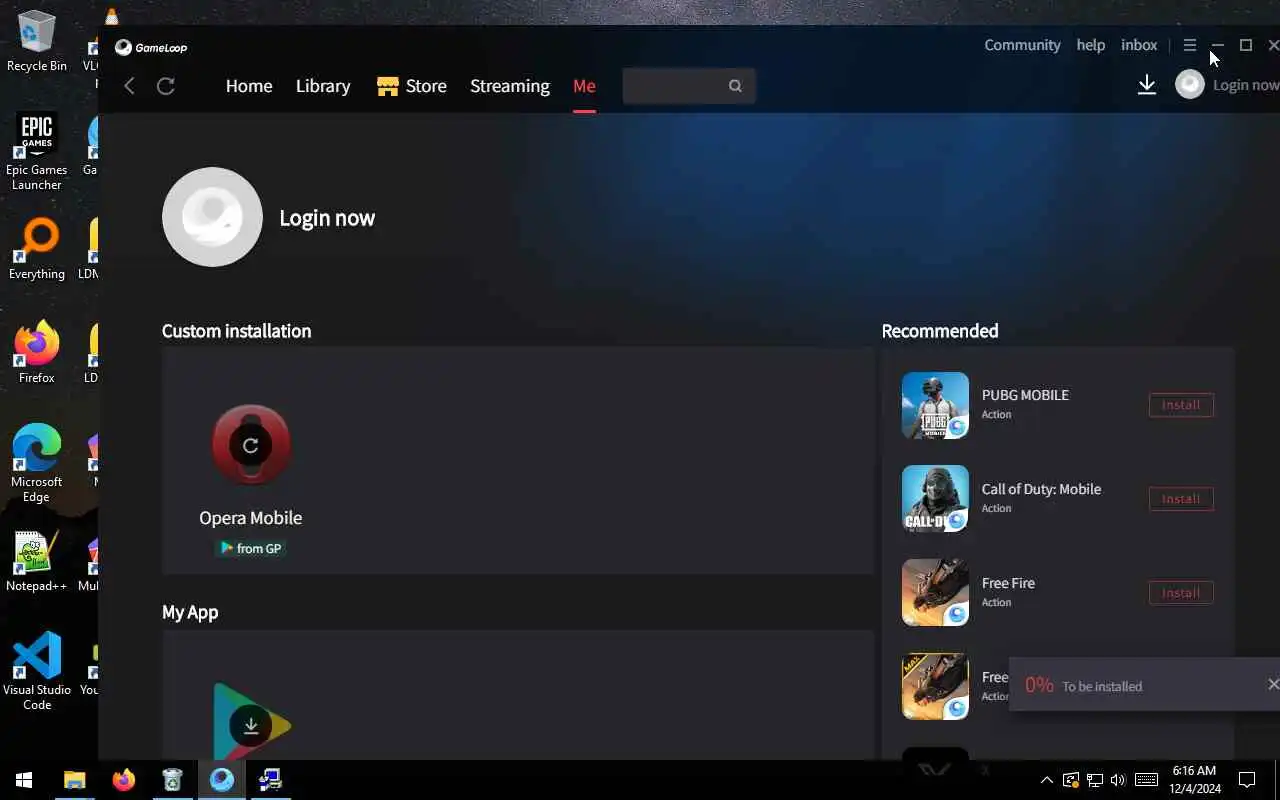Click the GameLoop logo

pyautogui.click(x=151, y=47)
